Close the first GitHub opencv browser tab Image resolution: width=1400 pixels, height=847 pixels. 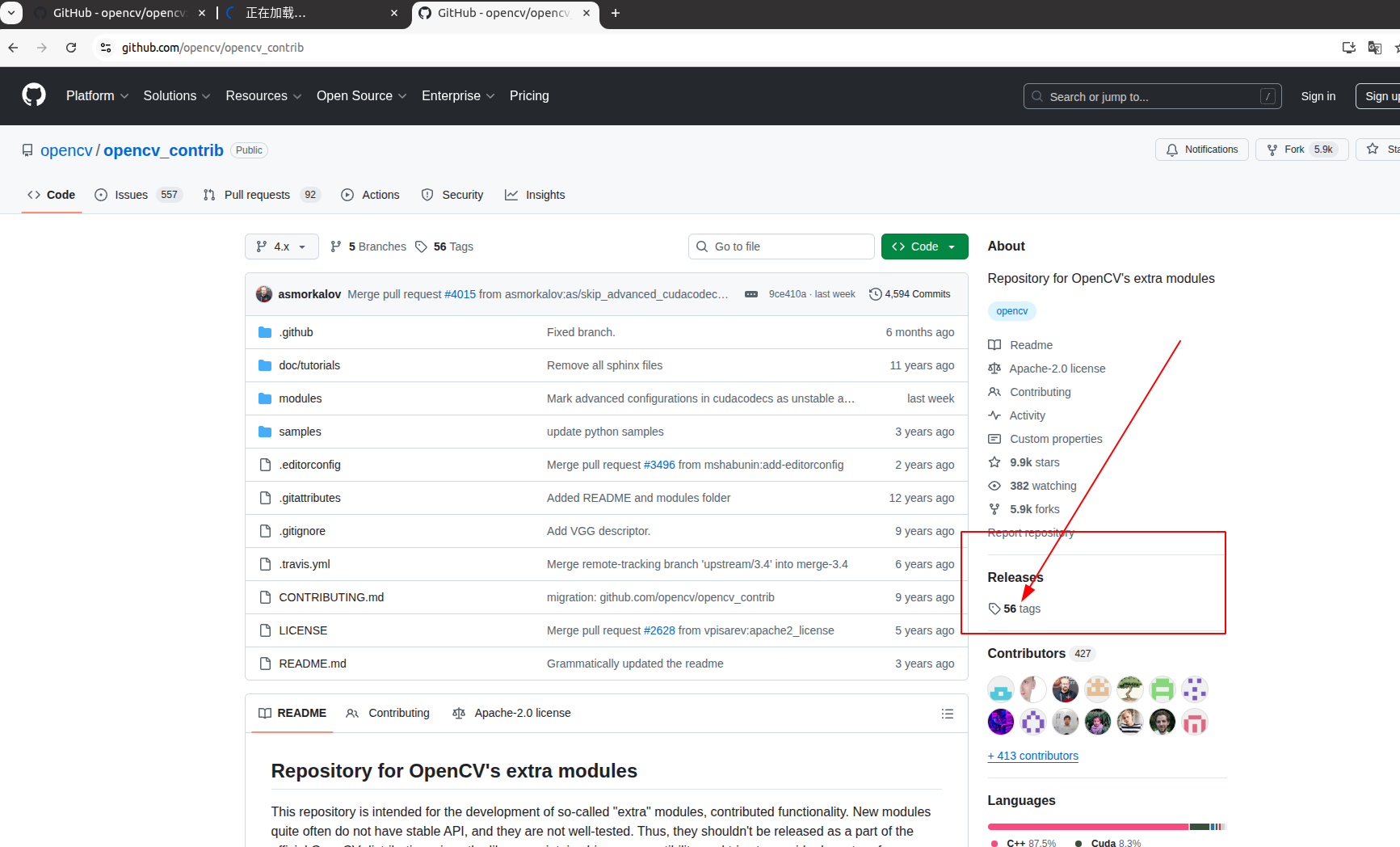click(x=202, y=13)
